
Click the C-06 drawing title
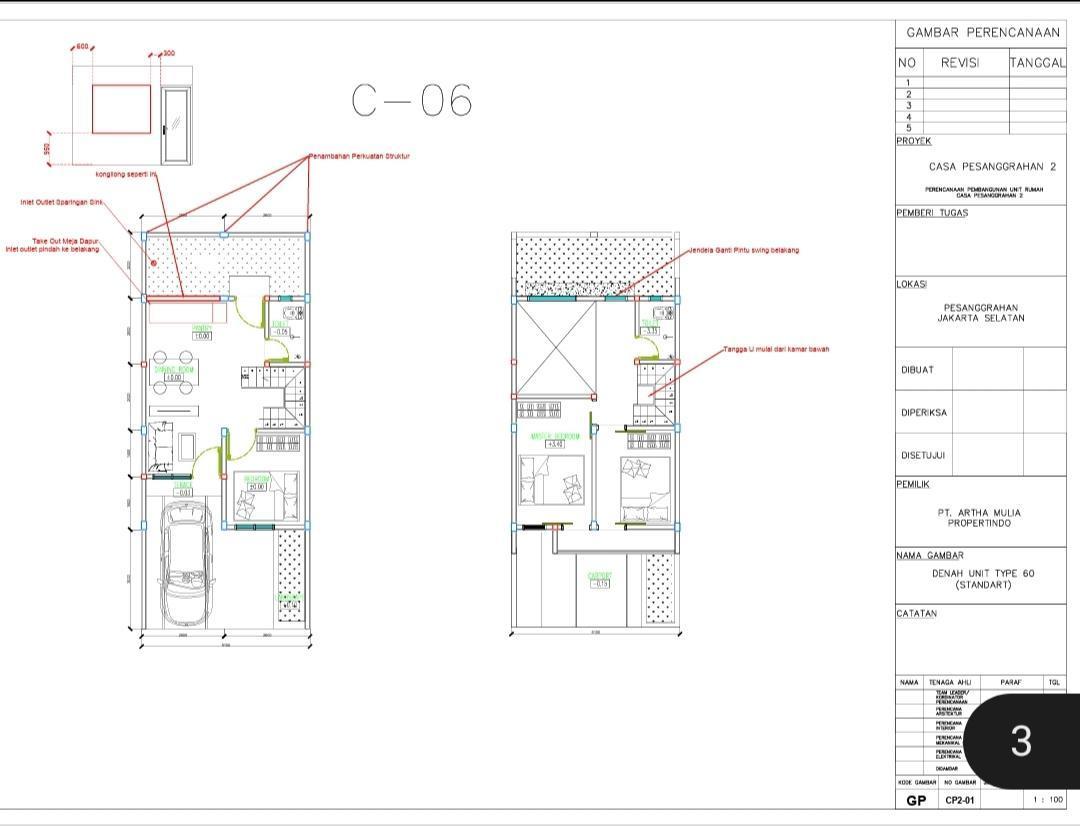pos(411,101)
